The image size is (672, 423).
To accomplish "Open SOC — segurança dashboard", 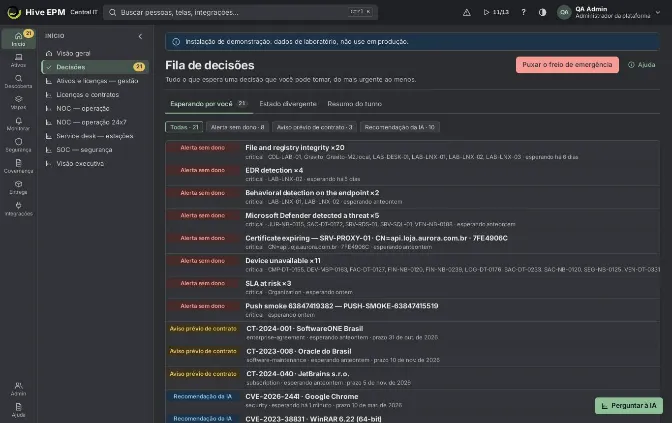I will (x=95, y=150).
